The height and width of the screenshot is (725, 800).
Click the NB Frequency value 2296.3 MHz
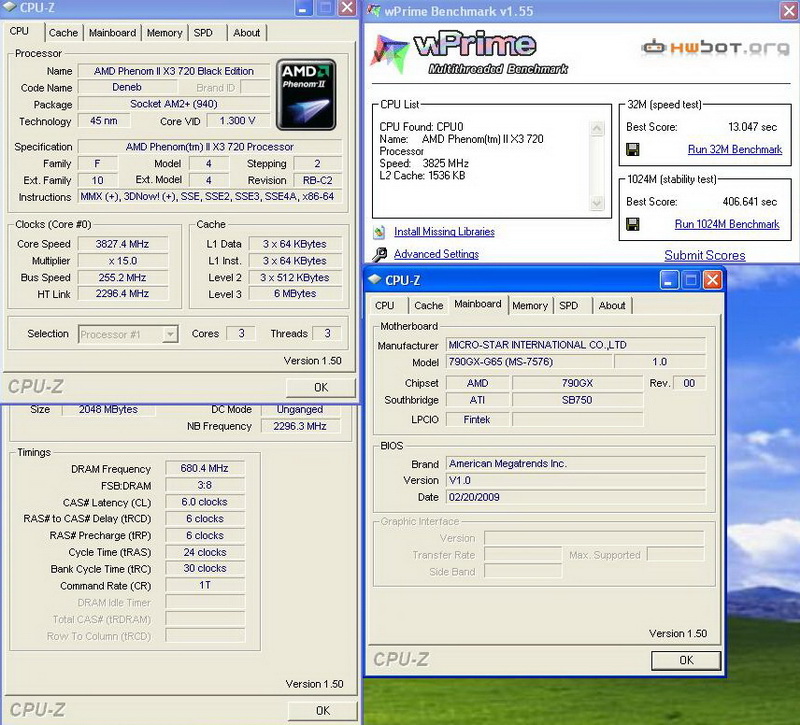[x=299, y=426]
